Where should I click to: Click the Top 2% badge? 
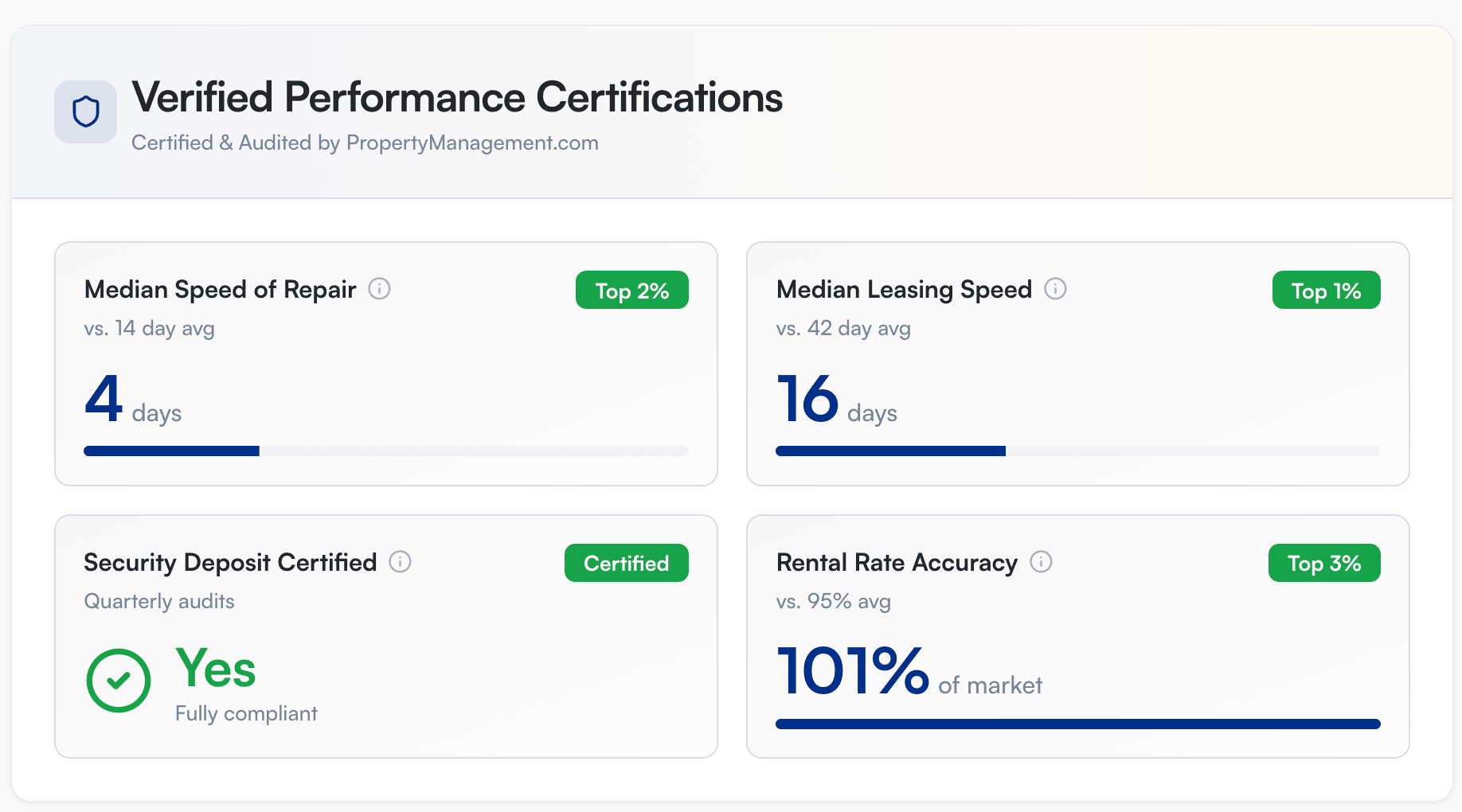631,291
